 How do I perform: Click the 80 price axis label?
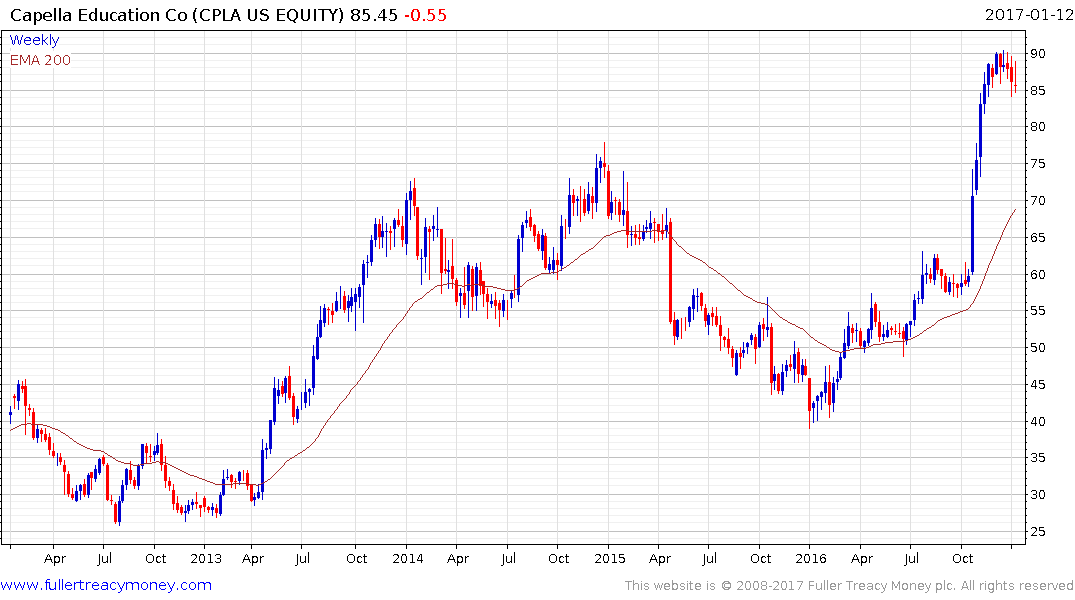[1037, 127]
